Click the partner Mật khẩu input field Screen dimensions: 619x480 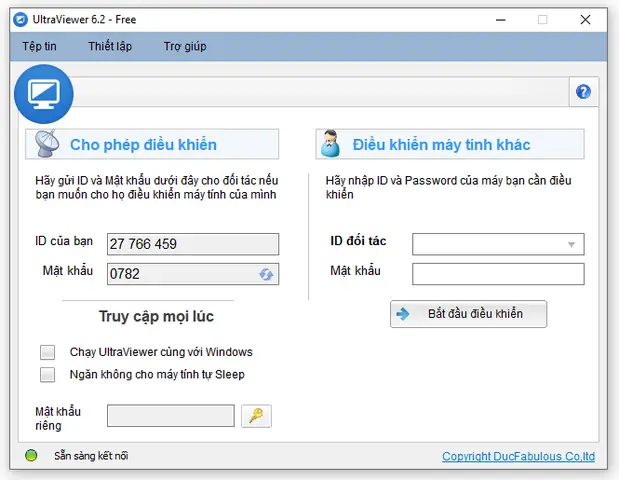coord(498,274)
